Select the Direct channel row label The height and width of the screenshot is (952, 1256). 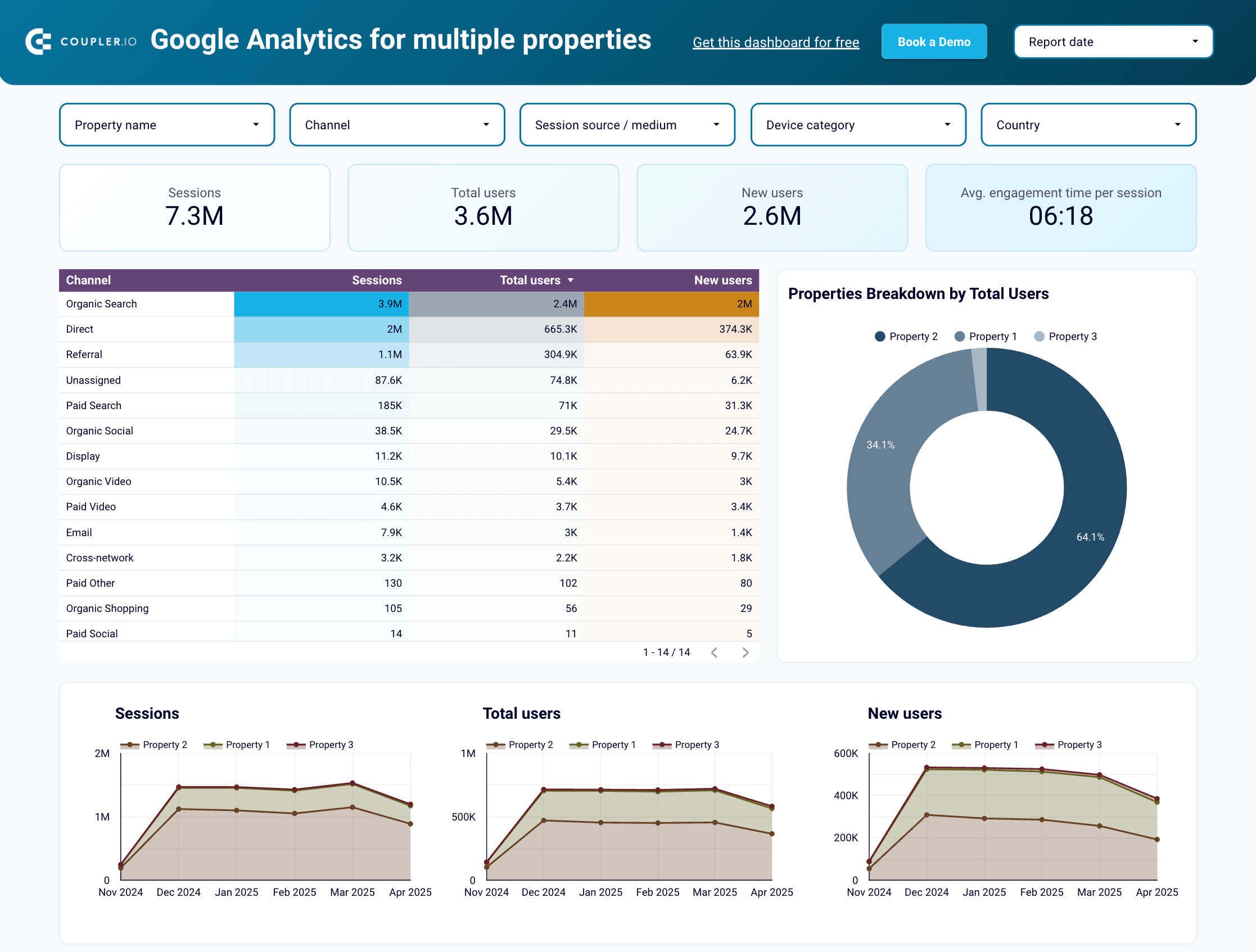coord(79,329)
